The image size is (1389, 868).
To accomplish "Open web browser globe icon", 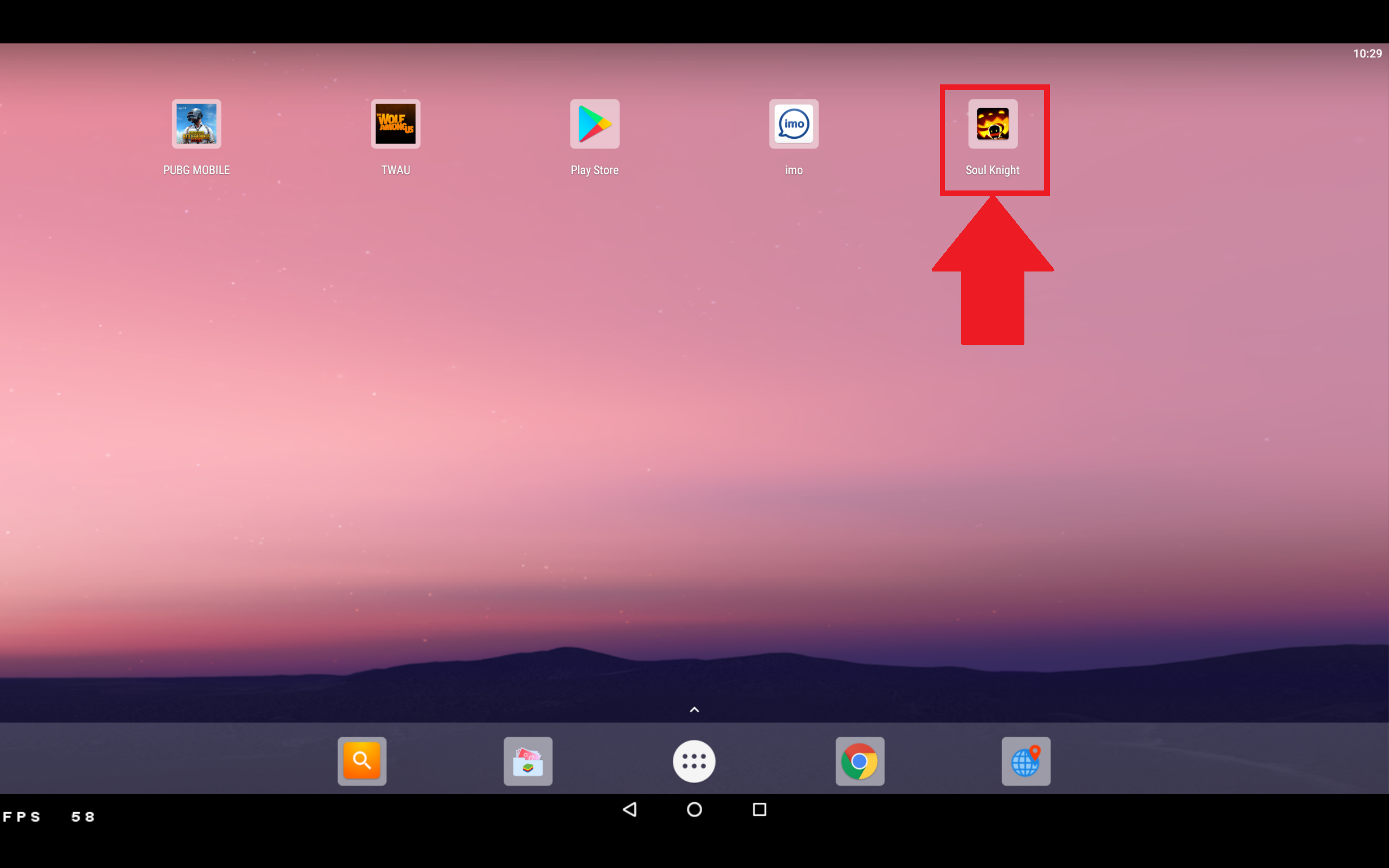I will click(x=1025, y=761).
